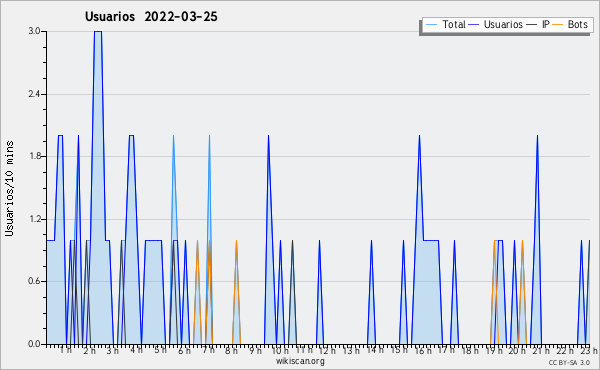Click the Total legend entry
The height and width of the screenshot is (370, 600).
point(445,24)
